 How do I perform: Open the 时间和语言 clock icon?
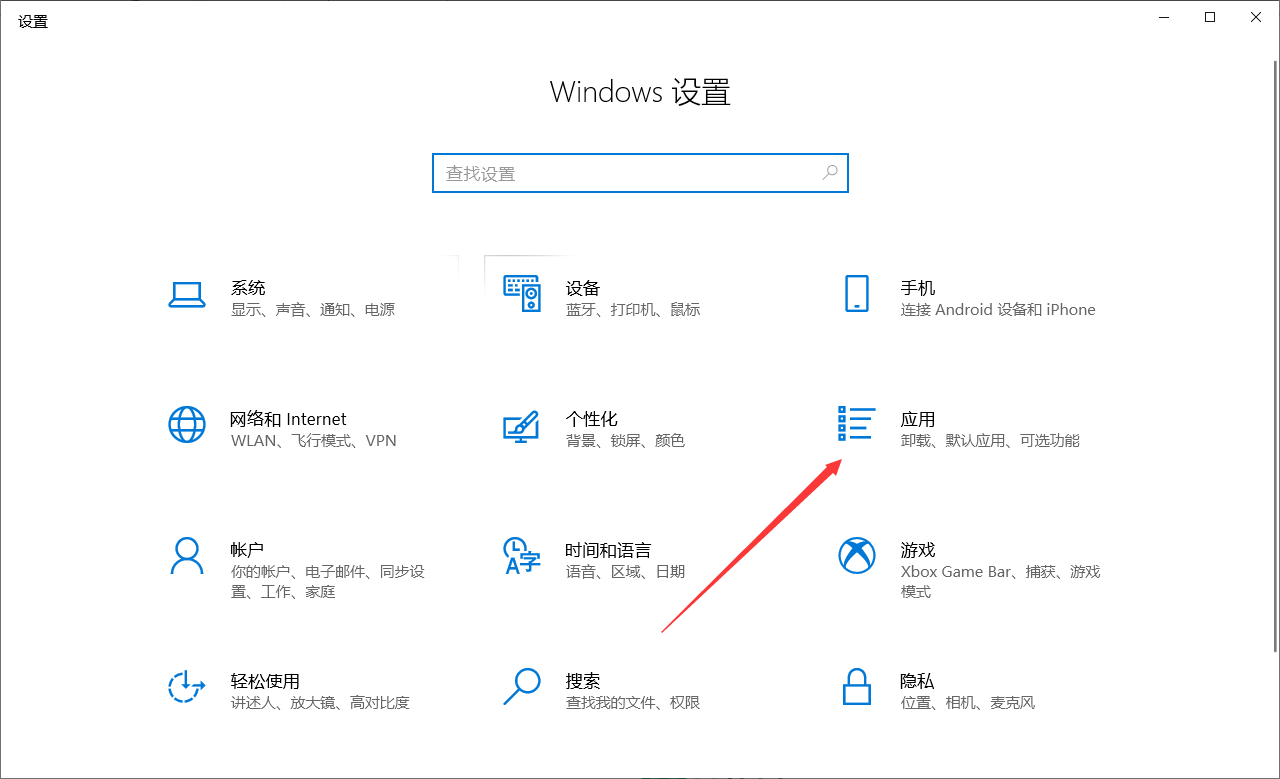521,556
